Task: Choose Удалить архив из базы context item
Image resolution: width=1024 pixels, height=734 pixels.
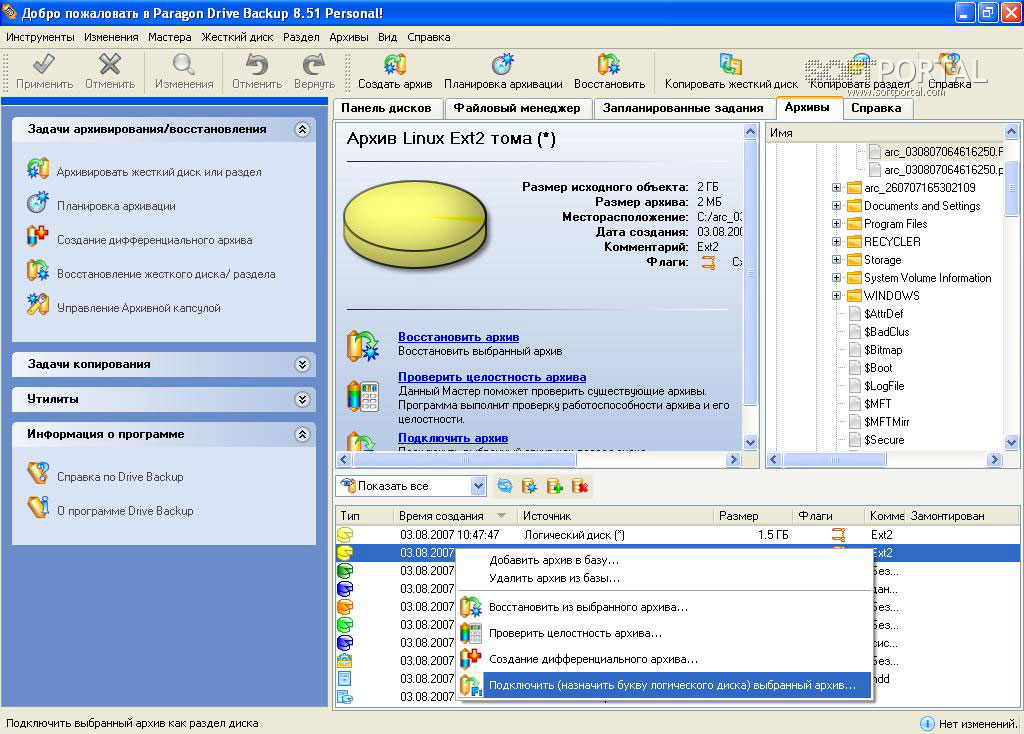Action: coord(664,578)
